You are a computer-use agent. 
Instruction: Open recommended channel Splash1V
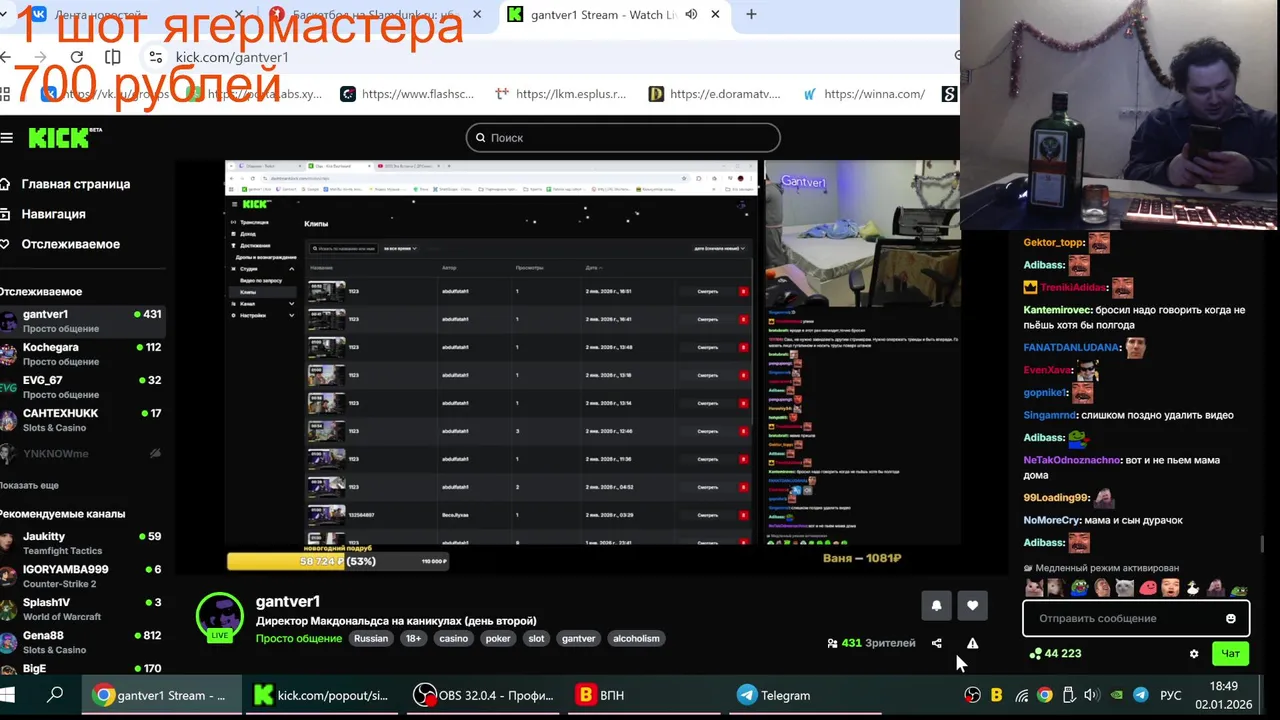coord(82,609)
